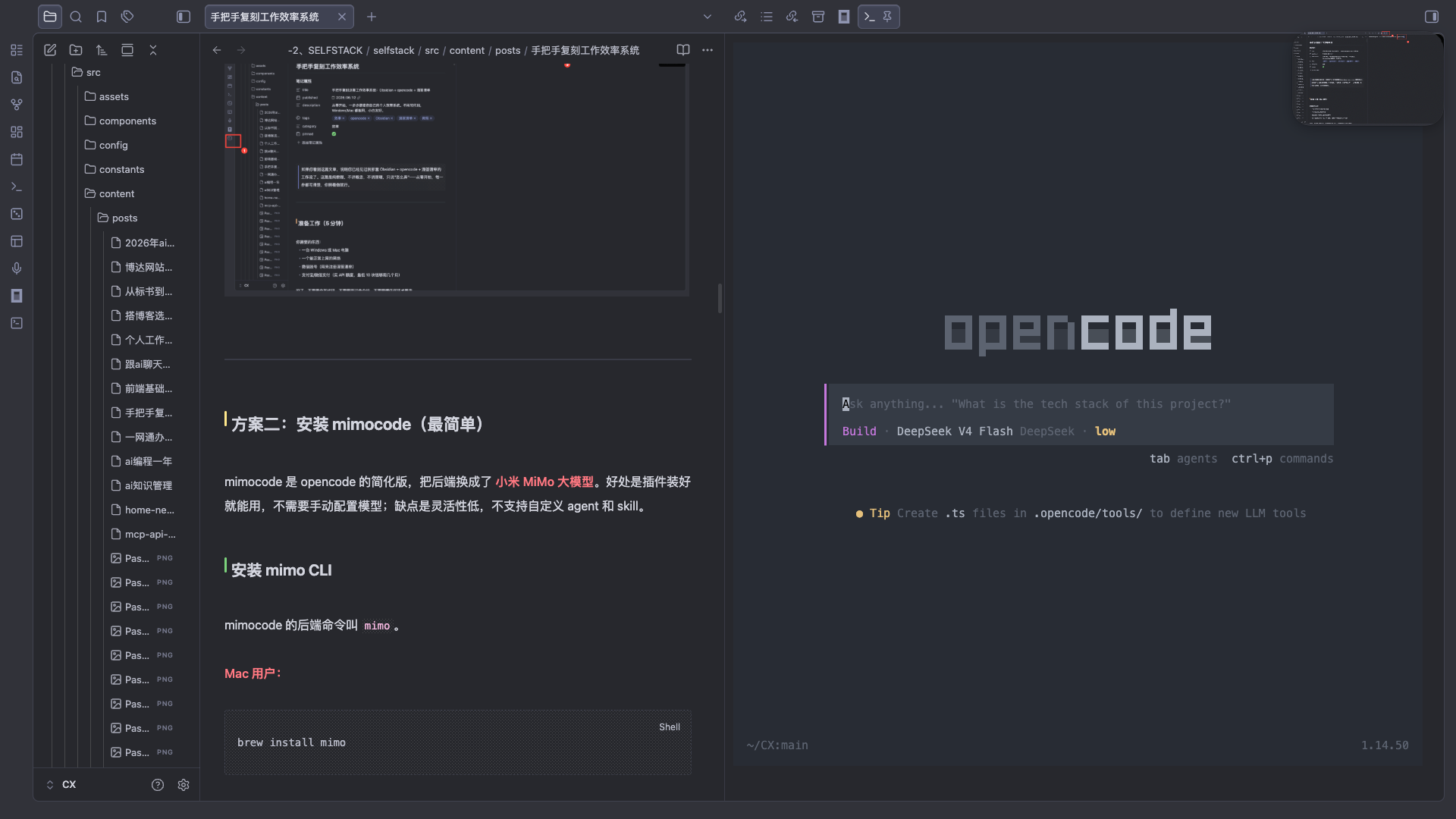Click the note's vertical scrollbar
The image size is (1456, 819).
(720, 298)
